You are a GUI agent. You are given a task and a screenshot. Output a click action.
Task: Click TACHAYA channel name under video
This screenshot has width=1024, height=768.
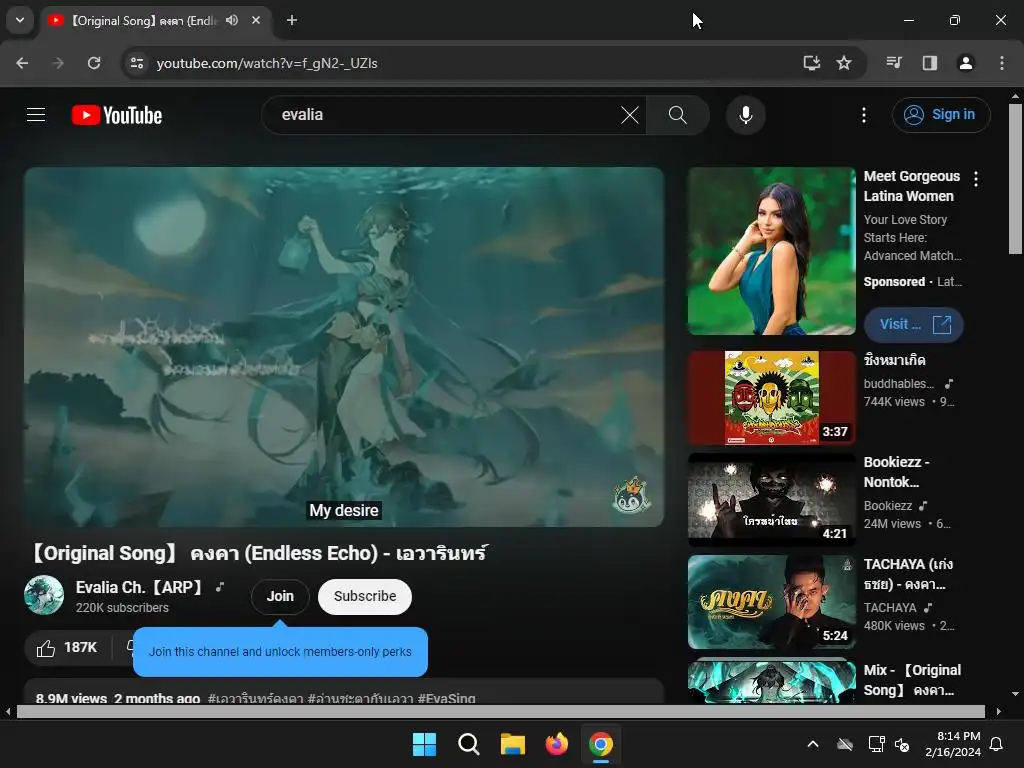point(889,607)
